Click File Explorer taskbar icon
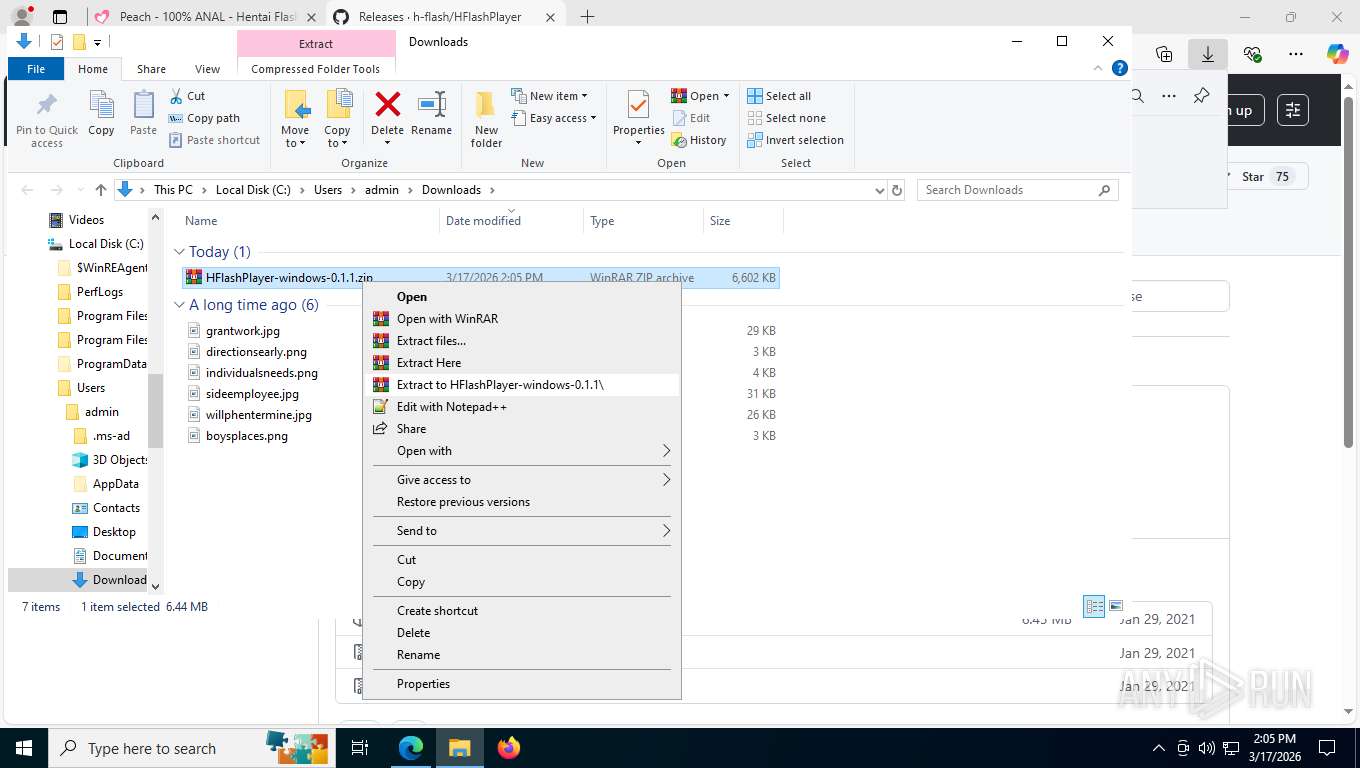 (x=459, y=748)
